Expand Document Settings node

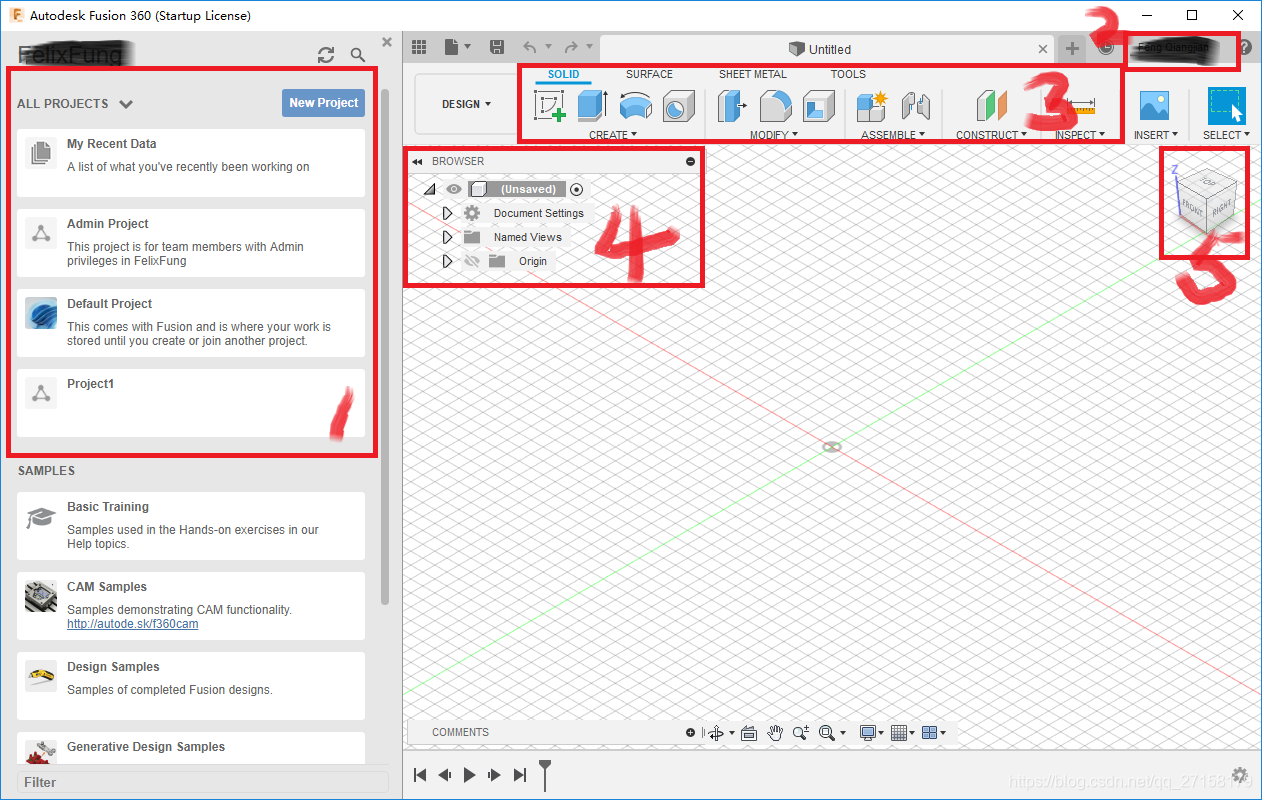point(447,213)
